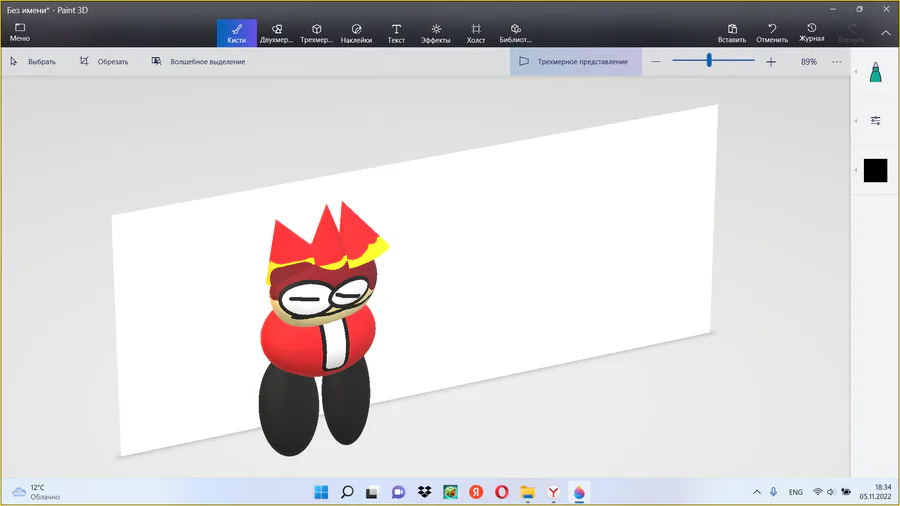Click the zoom slider handle

[x=709, y=60]
